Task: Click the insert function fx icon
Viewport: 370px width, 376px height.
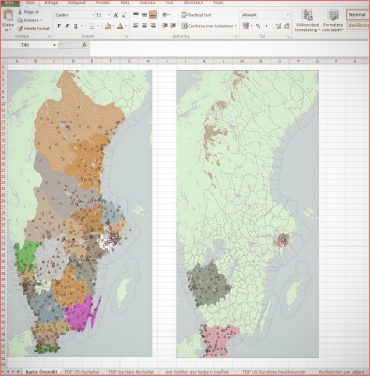Action: pos(85,45)
